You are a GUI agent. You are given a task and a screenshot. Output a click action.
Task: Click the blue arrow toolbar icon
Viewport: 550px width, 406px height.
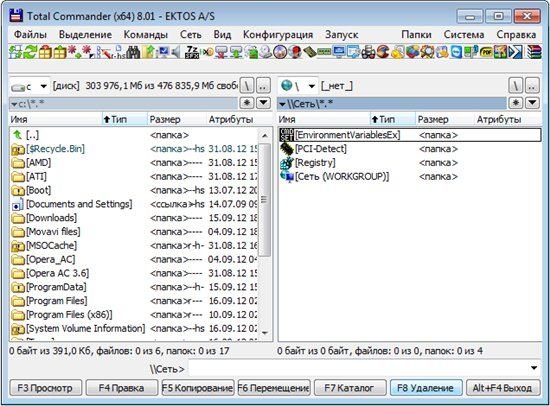[516, 52]
